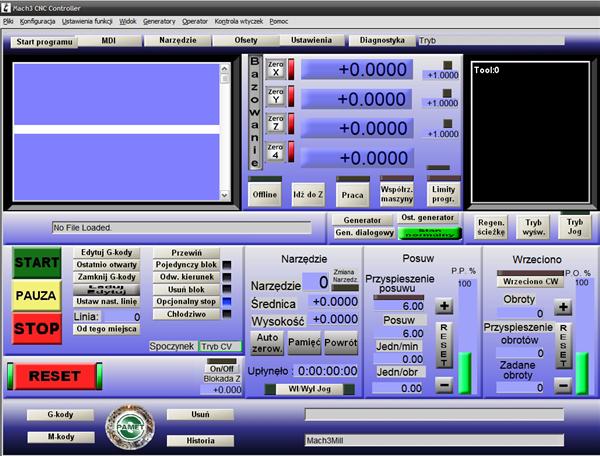Click feed override green slider bar

point(465,373)
